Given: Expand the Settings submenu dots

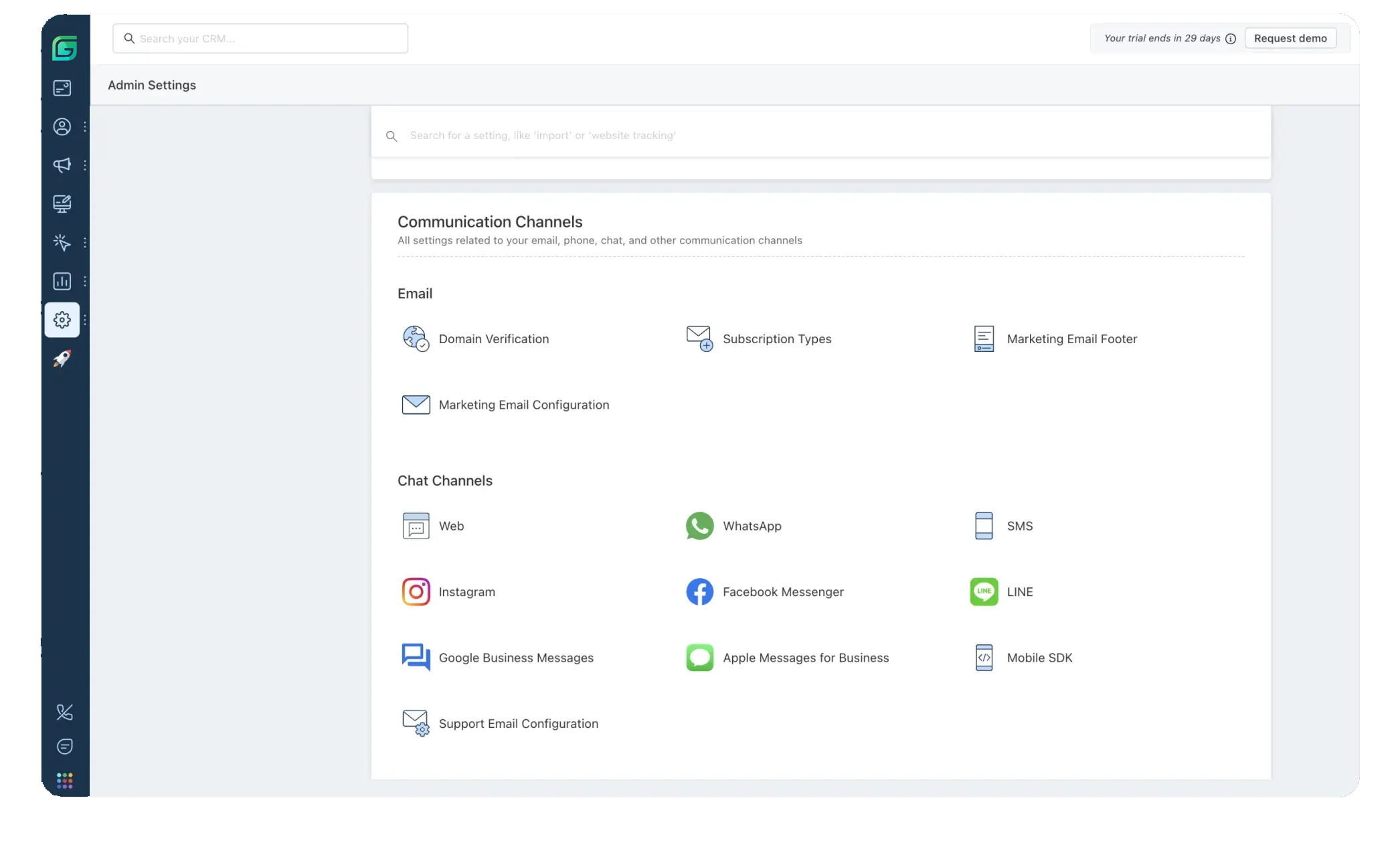Looking at the screenshot, I should click(85, 320).
